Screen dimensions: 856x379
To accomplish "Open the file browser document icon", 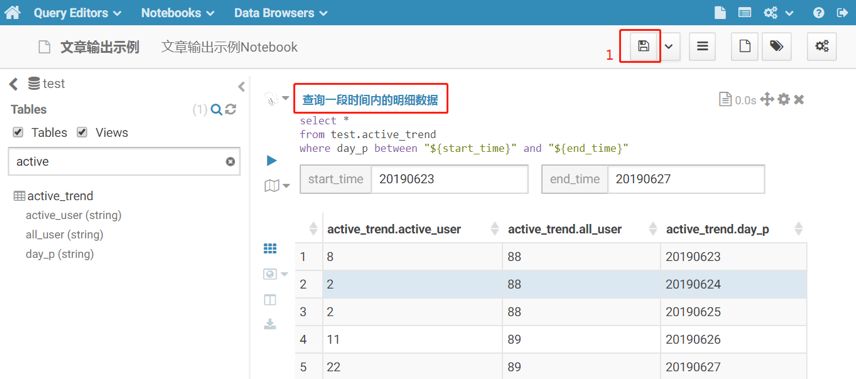I will tap(720, 13).
